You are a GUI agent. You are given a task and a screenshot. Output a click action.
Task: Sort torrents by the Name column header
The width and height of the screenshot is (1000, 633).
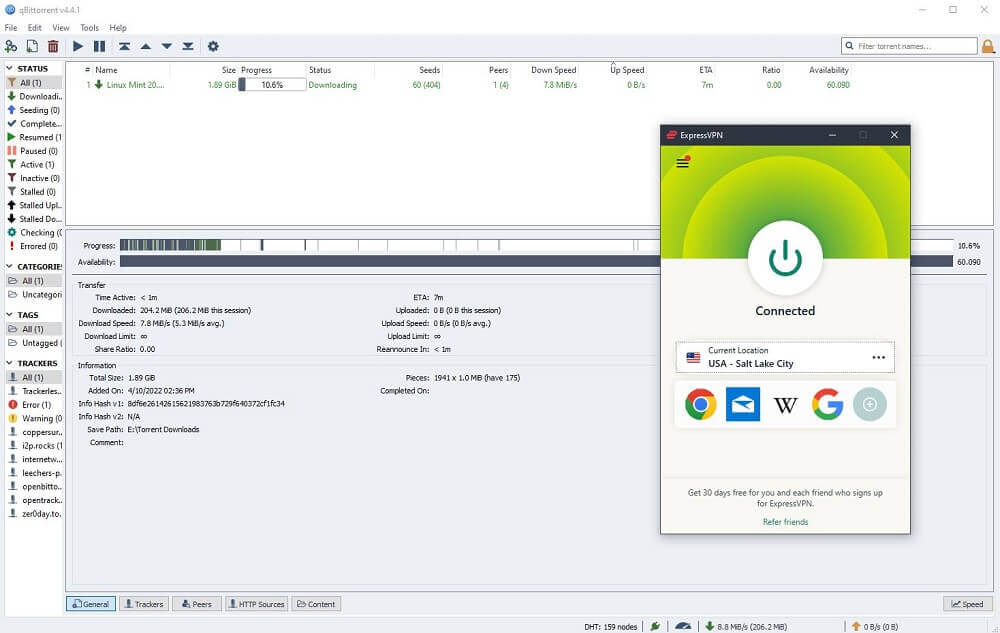pyautogui.click(x=106, y=70)
